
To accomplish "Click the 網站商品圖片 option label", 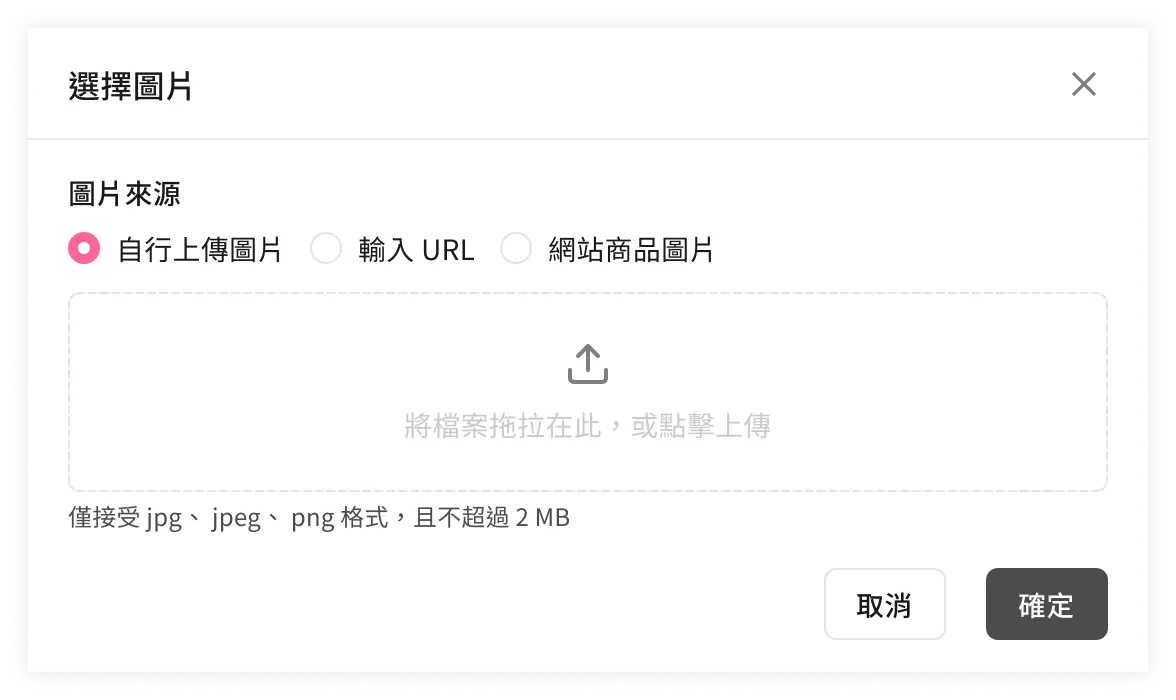I will coord(631,250).
